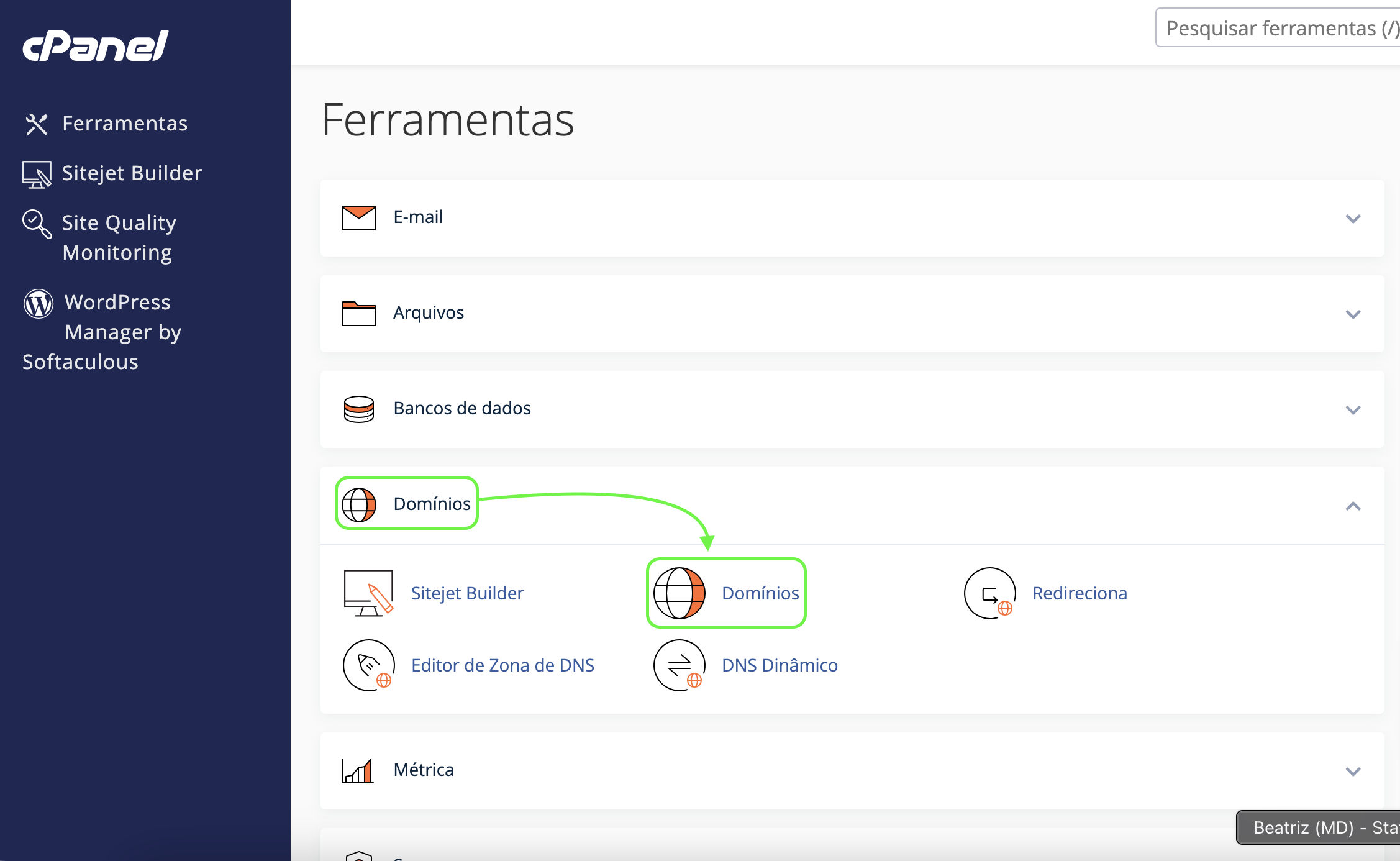This screenshot has width=1400, height=861.
Task: Click the Sitejet Builder tool icon
Action: click(x=369, y=593)
